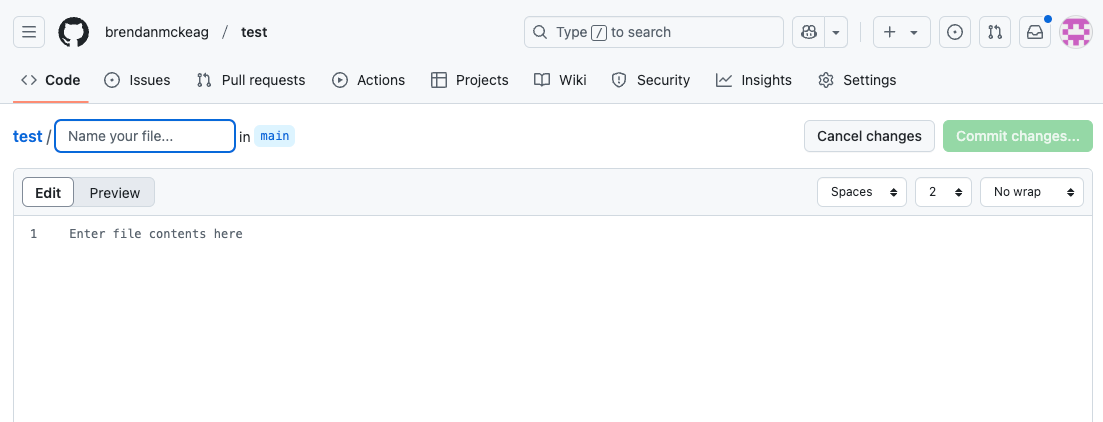Open the indent size dropdown
1103x422 pixels.
click(x=943, y=192)
